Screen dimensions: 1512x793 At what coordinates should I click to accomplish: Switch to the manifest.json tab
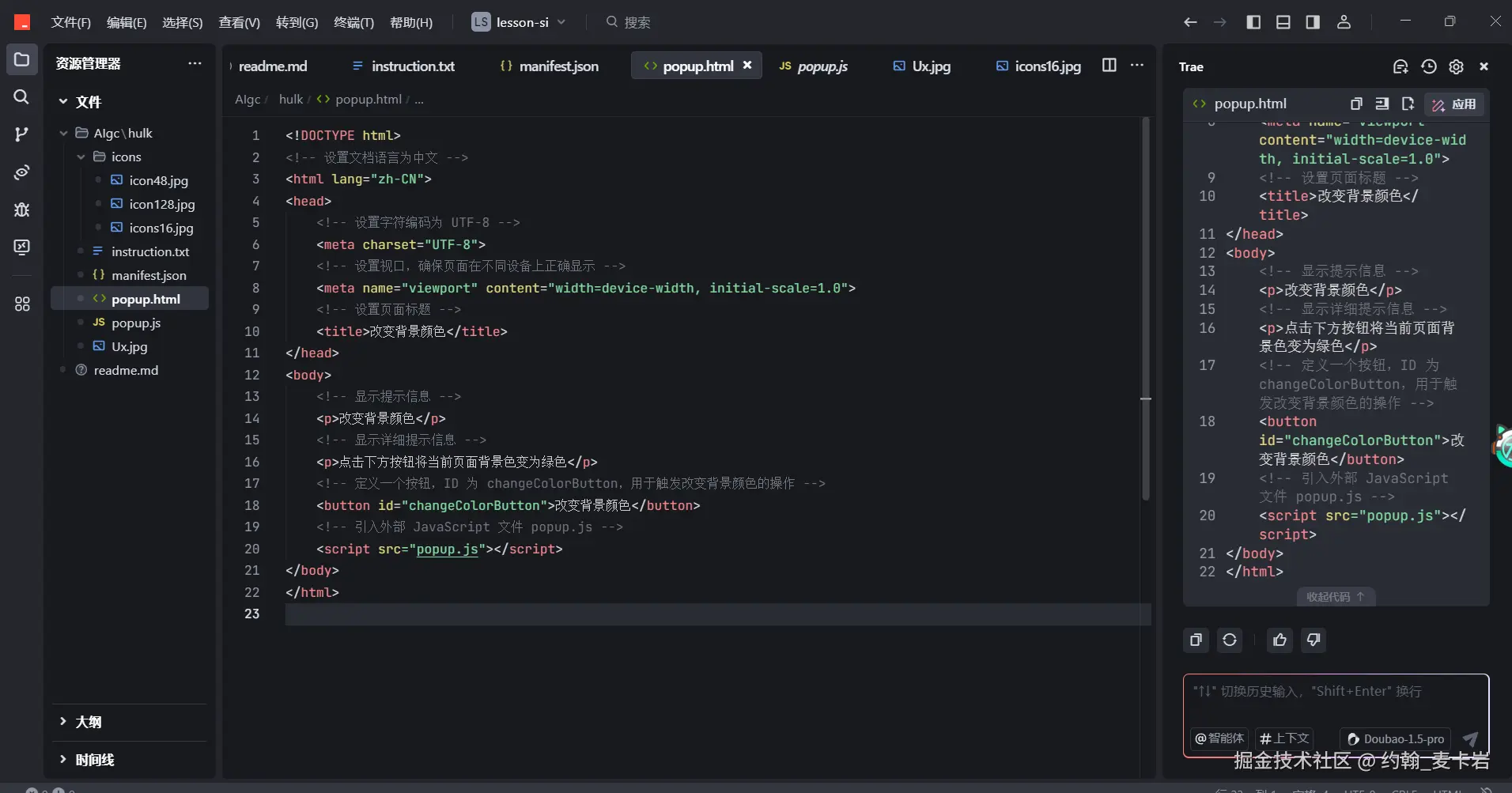click(550, 66)
